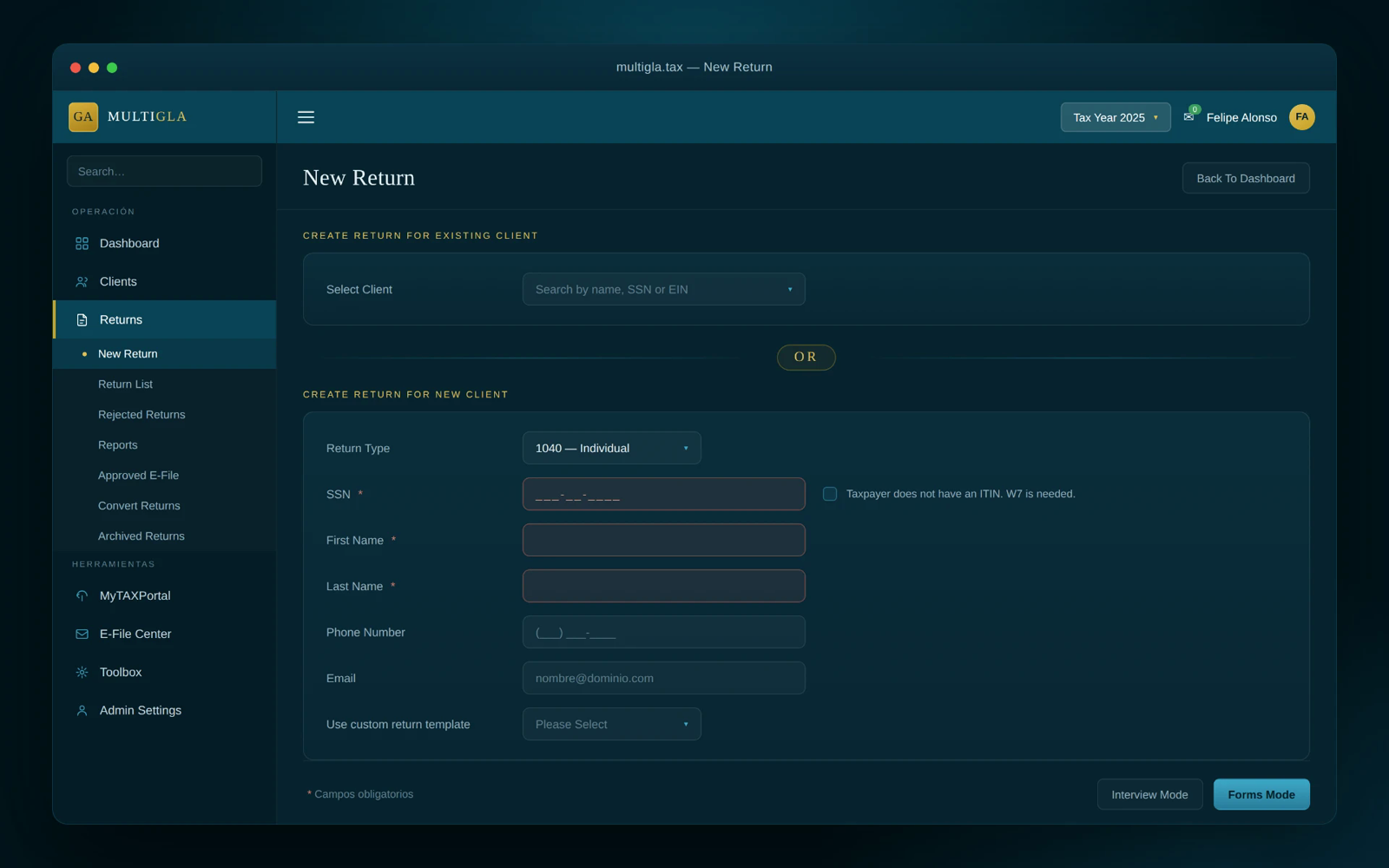Select New Return submenu item
1389x868 pixels.
[x=165, y=354]
